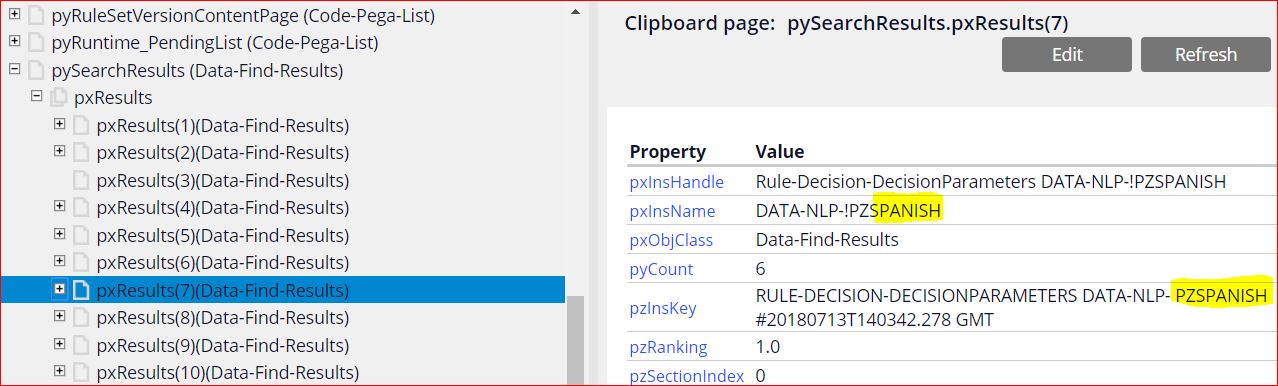Click the pzRanking value 1.0

[767, 347]
